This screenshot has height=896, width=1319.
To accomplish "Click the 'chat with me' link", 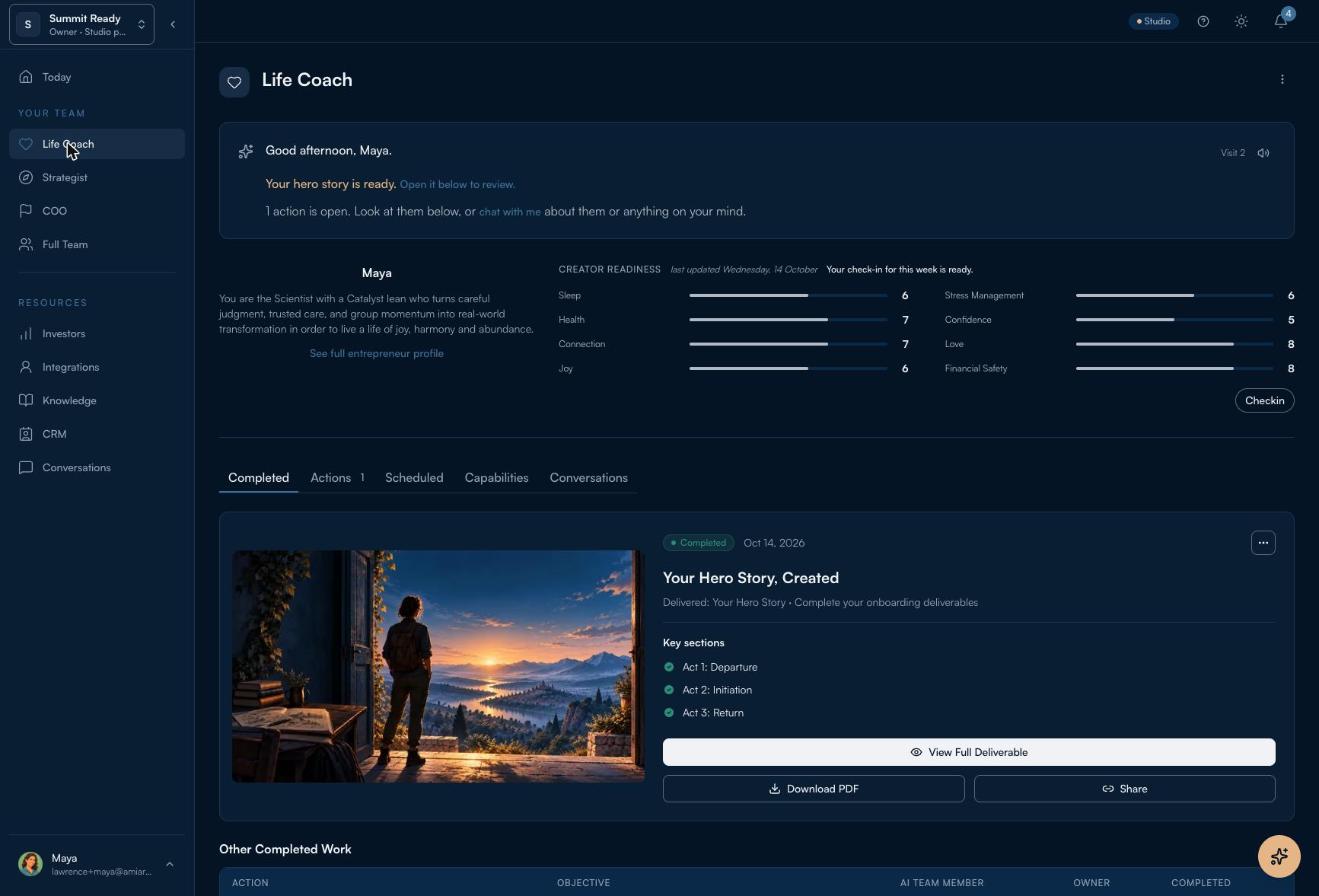I will [509, 212].
